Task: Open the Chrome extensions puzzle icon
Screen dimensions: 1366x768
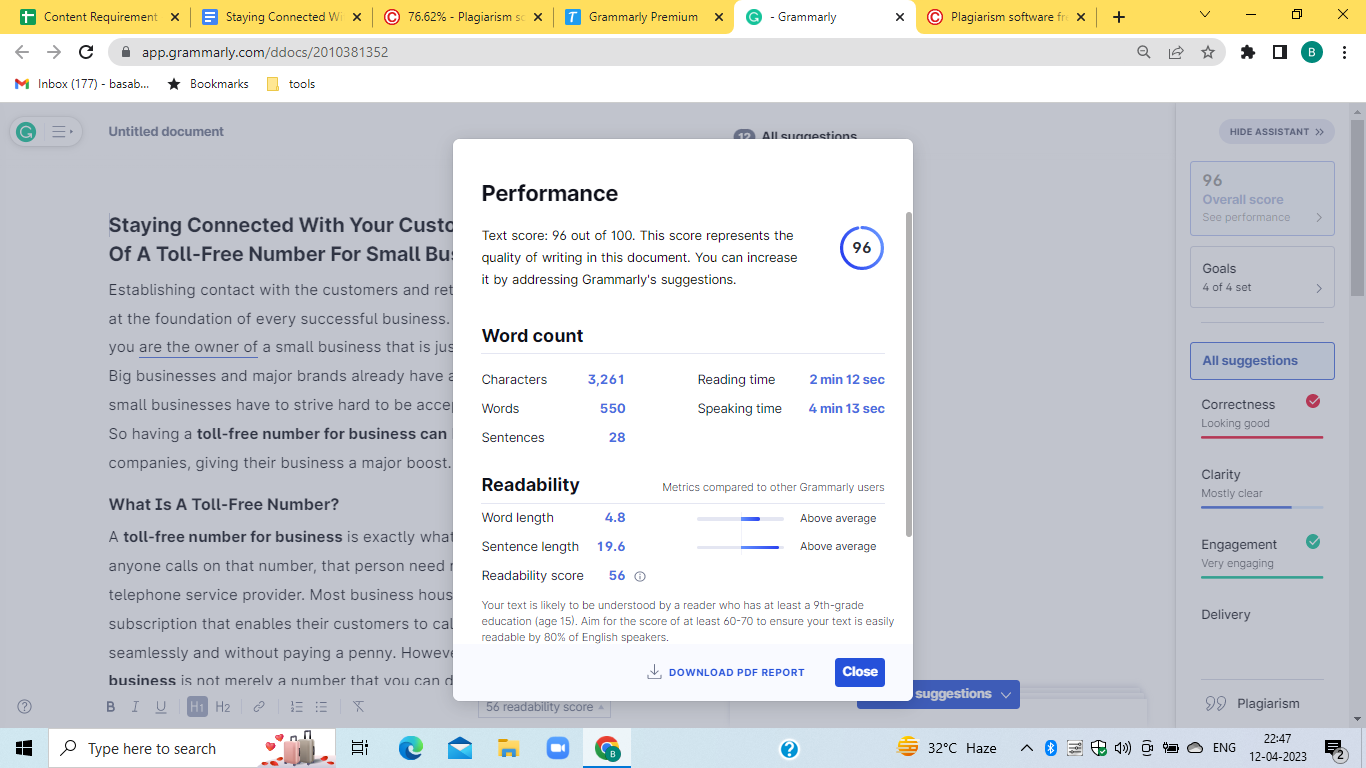Action: tap(1248, 52)
